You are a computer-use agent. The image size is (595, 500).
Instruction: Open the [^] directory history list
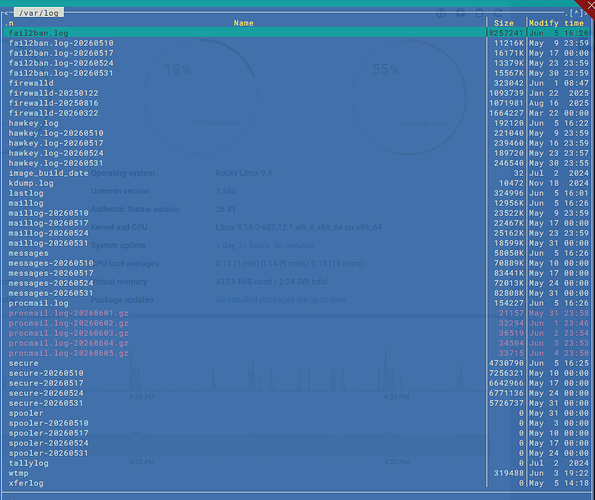coord(576,13)
